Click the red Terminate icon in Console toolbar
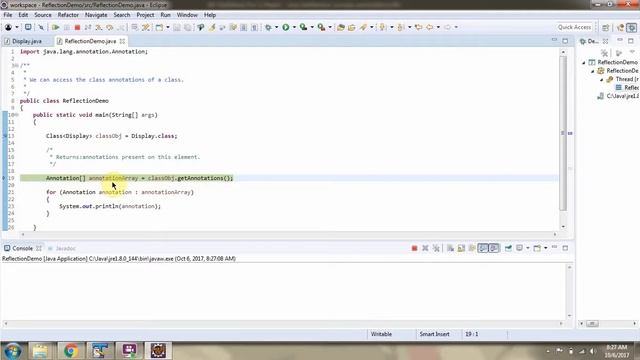This screenshot has height=360, width=640. click(414, 248)
